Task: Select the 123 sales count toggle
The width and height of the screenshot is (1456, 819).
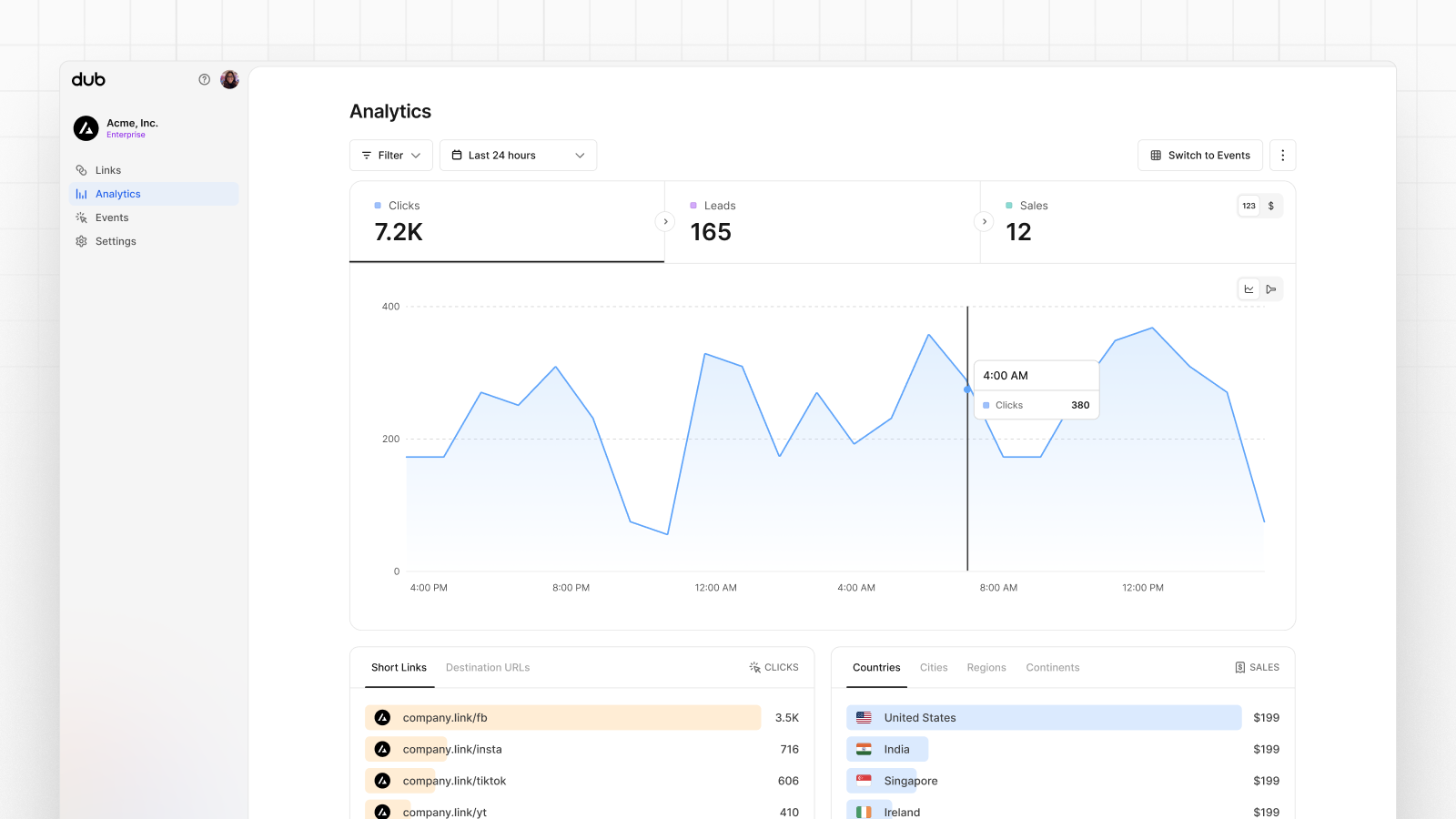Action: tap(1249, 206)
